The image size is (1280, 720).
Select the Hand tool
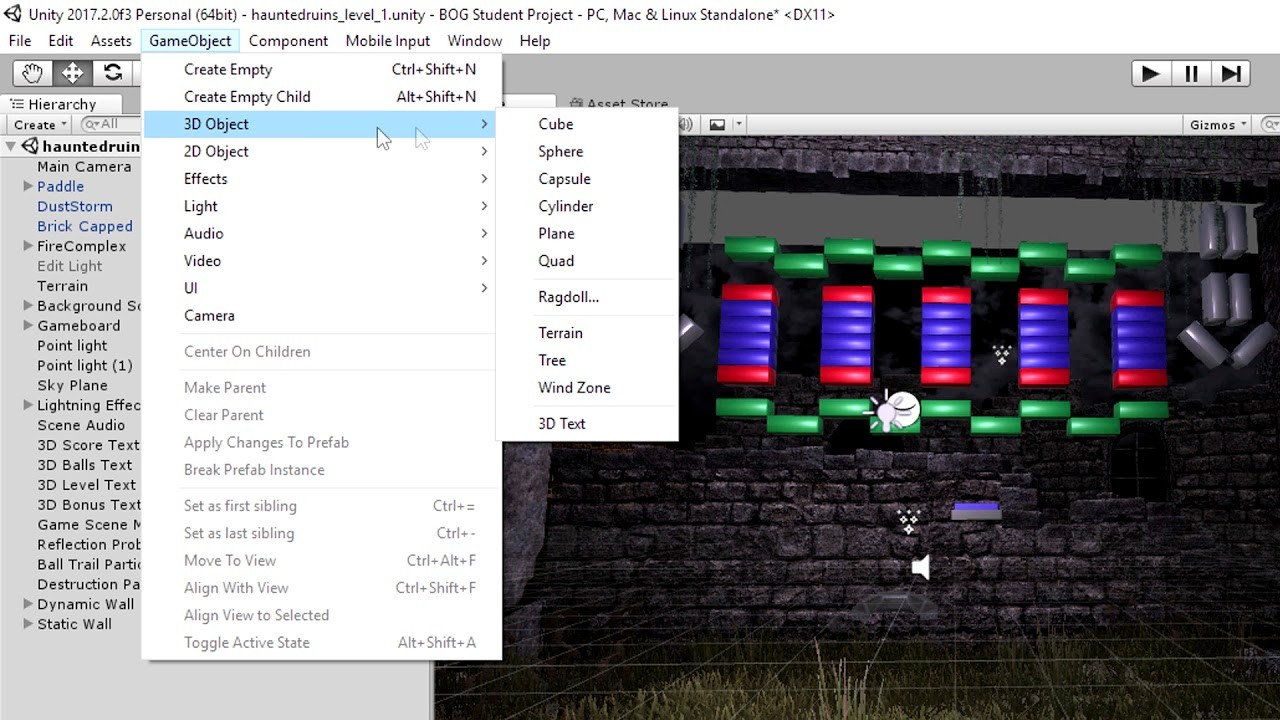tap(33, 73)
